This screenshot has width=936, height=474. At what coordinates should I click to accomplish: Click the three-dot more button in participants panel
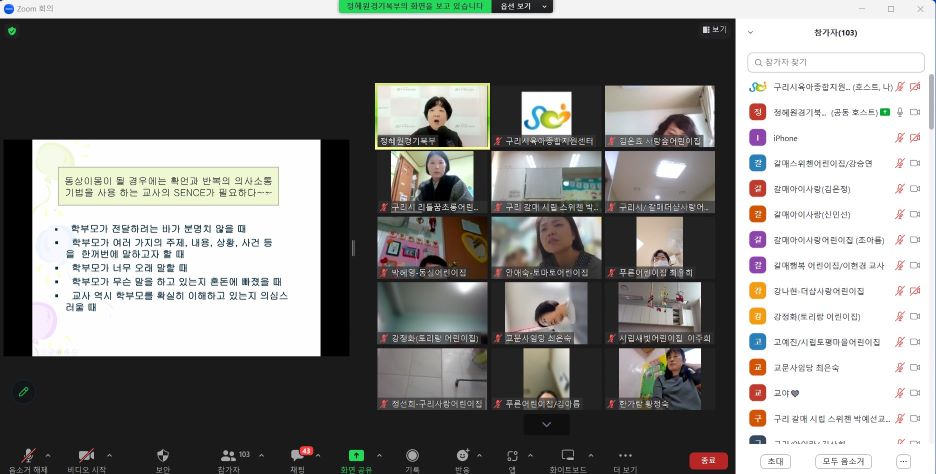pos(904,461)
